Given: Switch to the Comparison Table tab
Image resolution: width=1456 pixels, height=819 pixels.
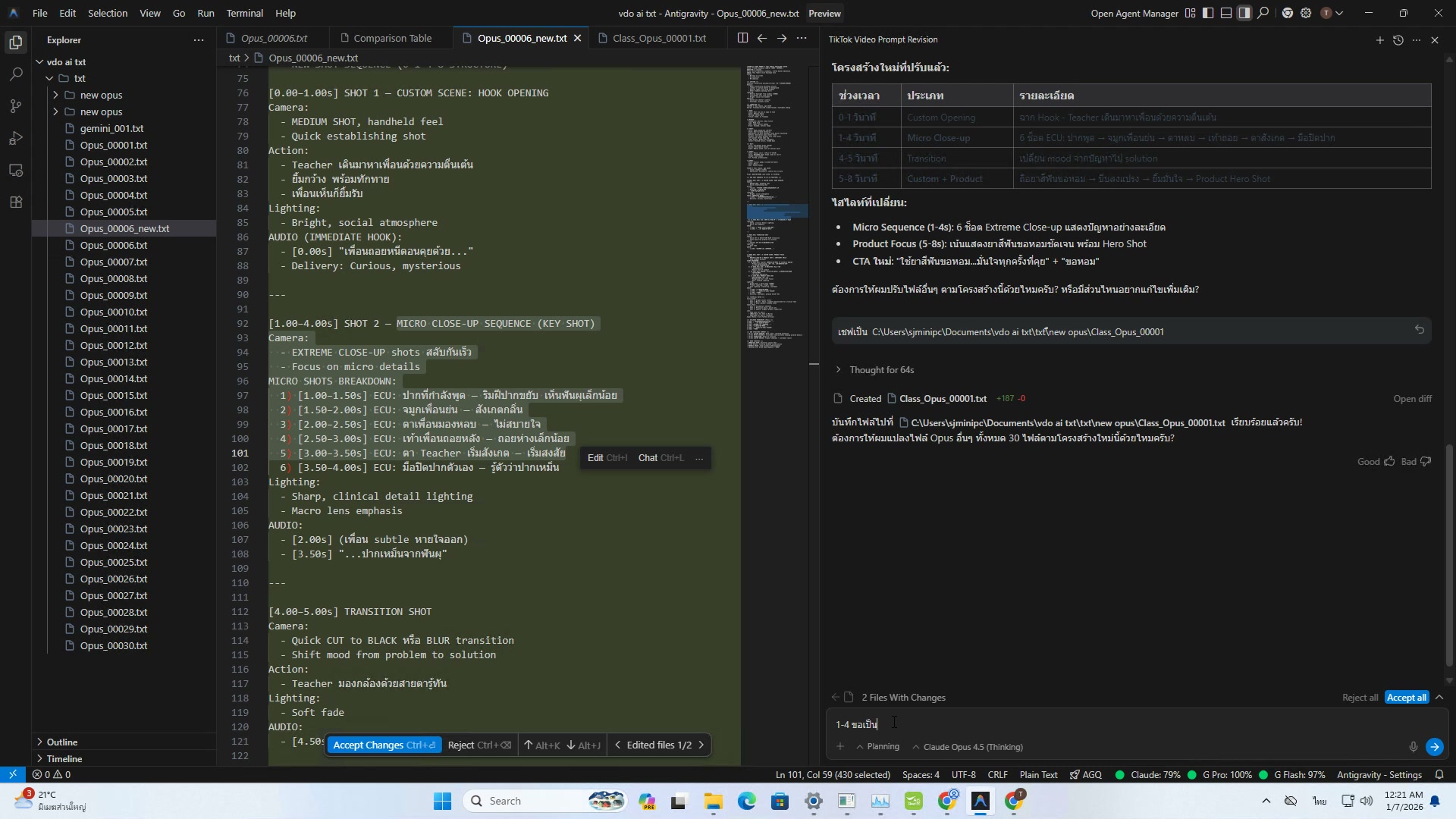Looking at the screenshot, I should (x=392, y=38).
